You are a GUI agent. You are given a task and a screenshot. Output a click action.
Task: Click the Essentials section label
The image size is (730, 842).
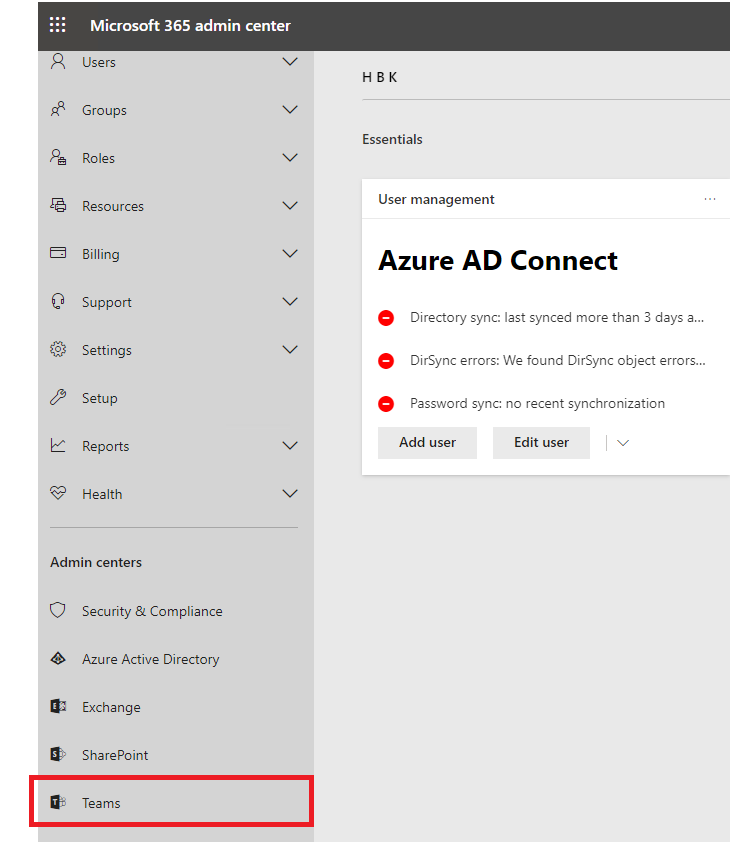pyautogui.click(x=392, y=139)
